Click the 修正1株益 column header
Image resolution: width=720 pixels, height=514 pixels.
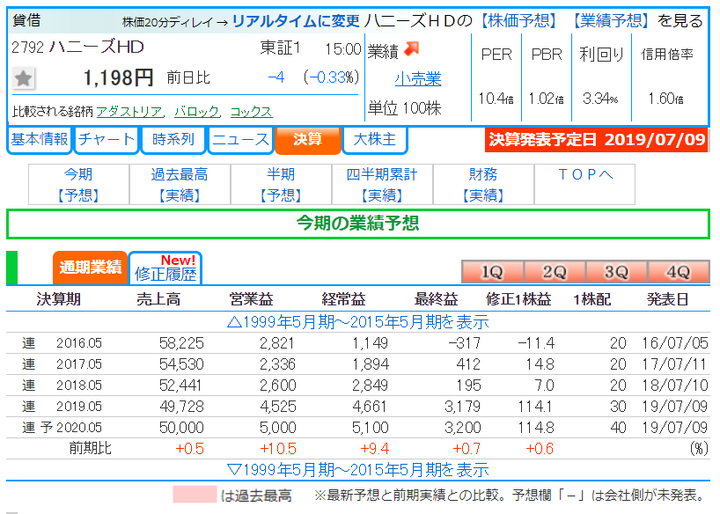pos(518,299)
